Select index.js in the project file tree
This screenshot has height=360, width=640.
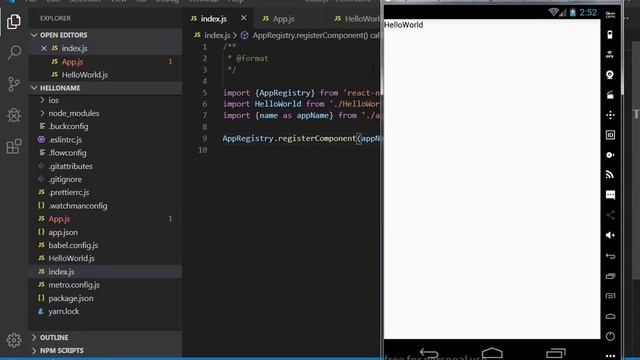point(106,271)
